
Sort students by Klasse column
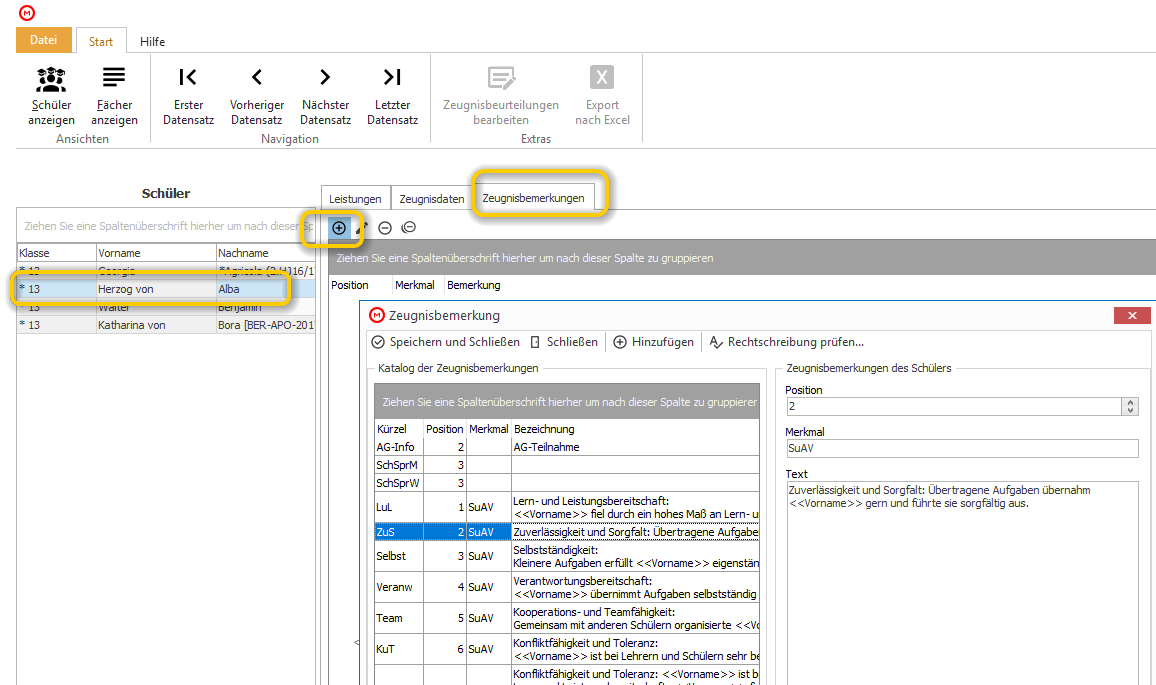(57, 253)
